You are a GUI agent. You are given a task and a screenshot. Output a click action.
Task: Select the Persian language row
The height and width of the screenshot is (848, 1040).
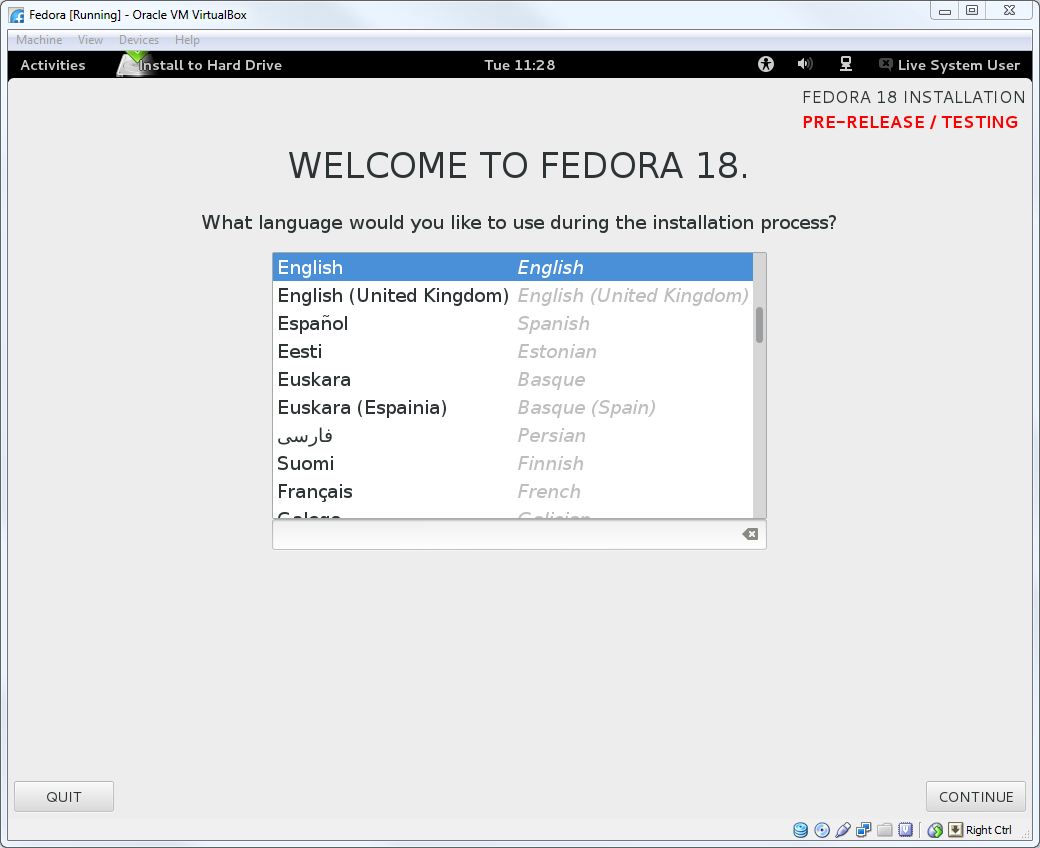513,435
